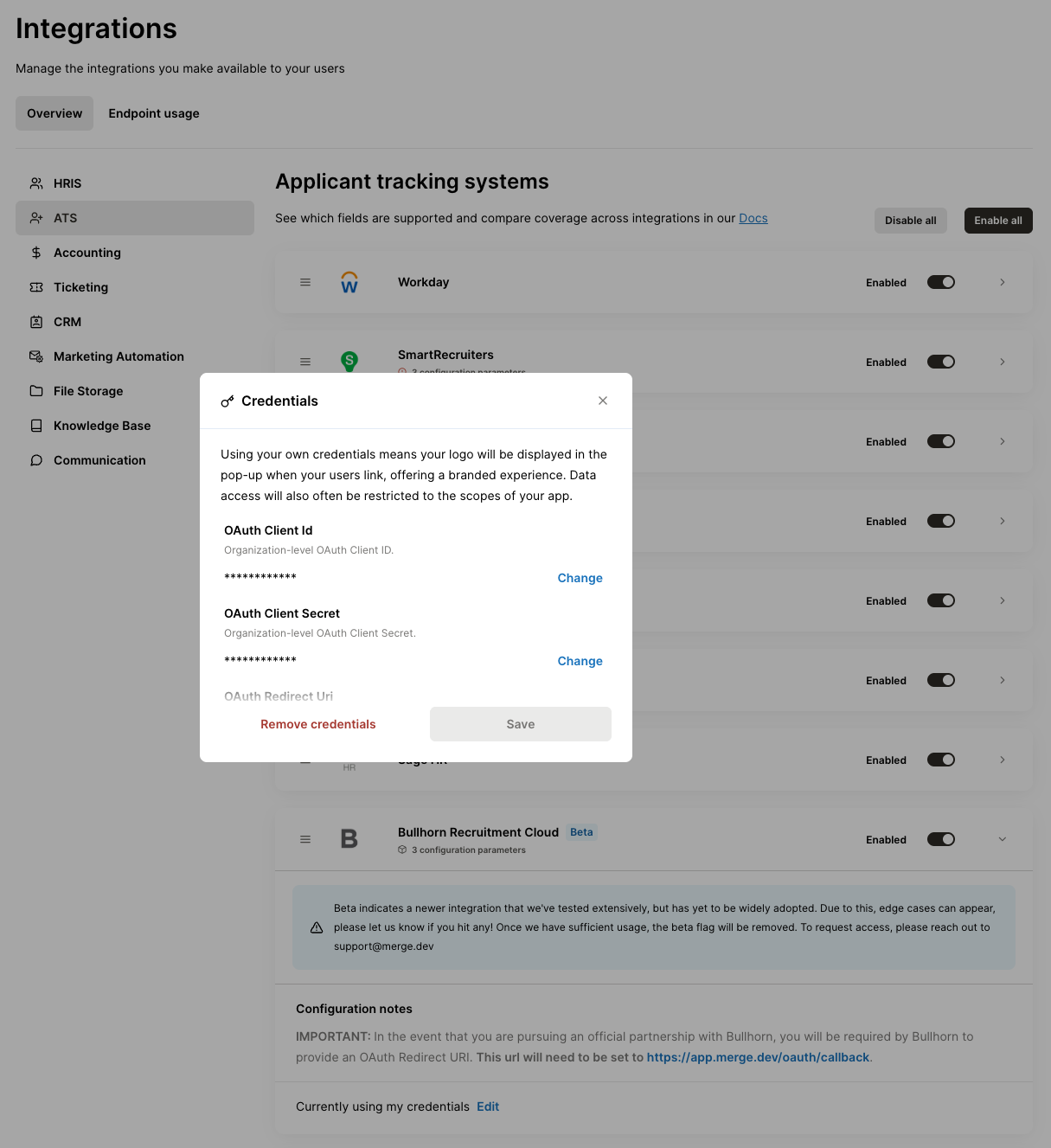Click the Knowledge Base book icon
Viewport: 1051px width, 1148px height.
pyautogui.click(x=35, y=425)
